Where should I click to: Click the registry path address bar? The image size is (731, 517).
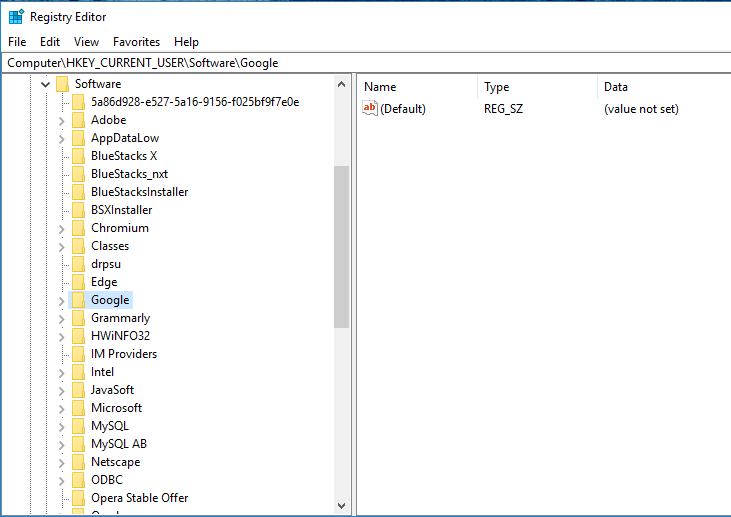[x=365, y=62]
